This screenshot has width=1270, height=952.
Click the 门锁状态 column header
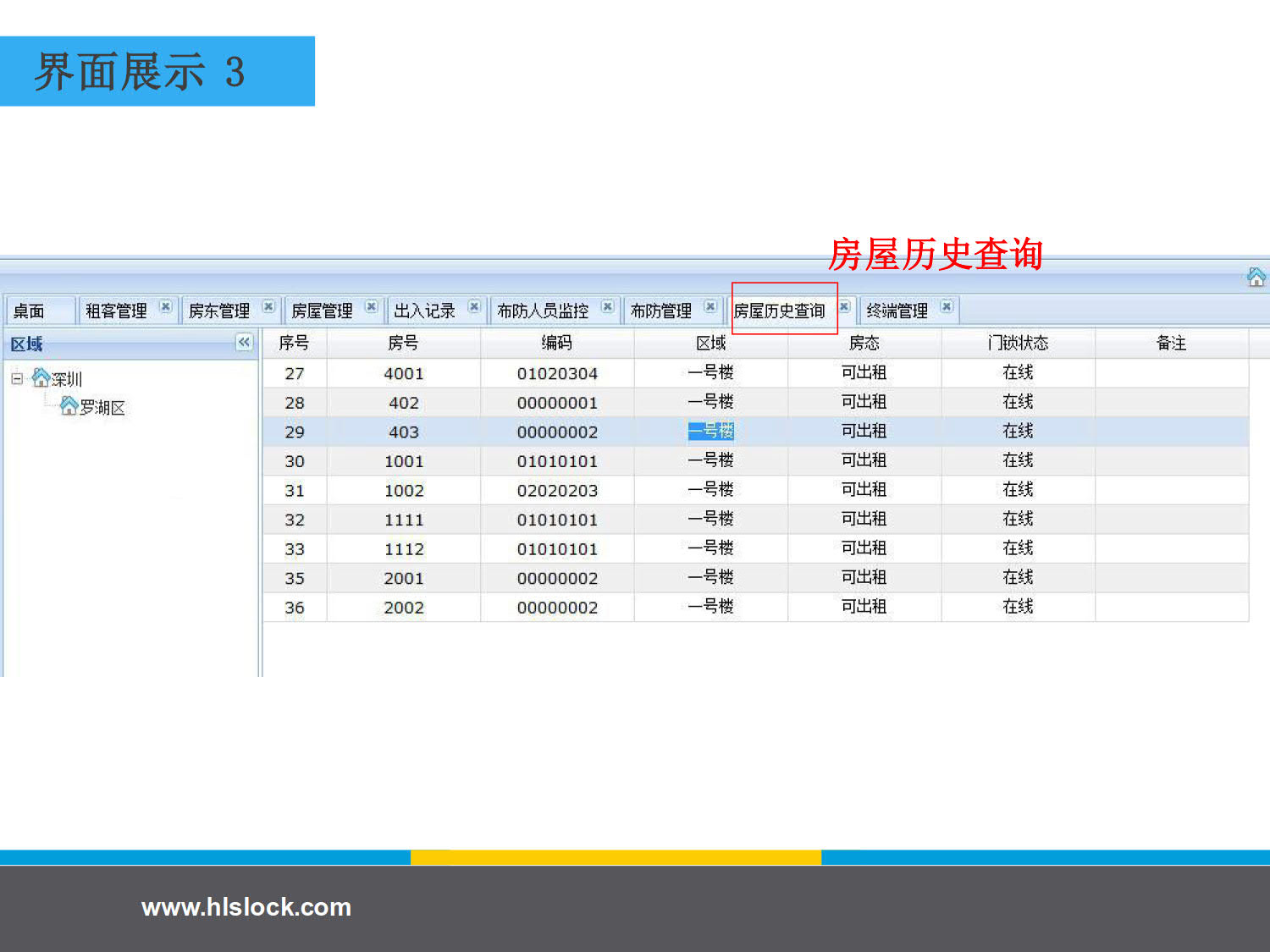1018,343
